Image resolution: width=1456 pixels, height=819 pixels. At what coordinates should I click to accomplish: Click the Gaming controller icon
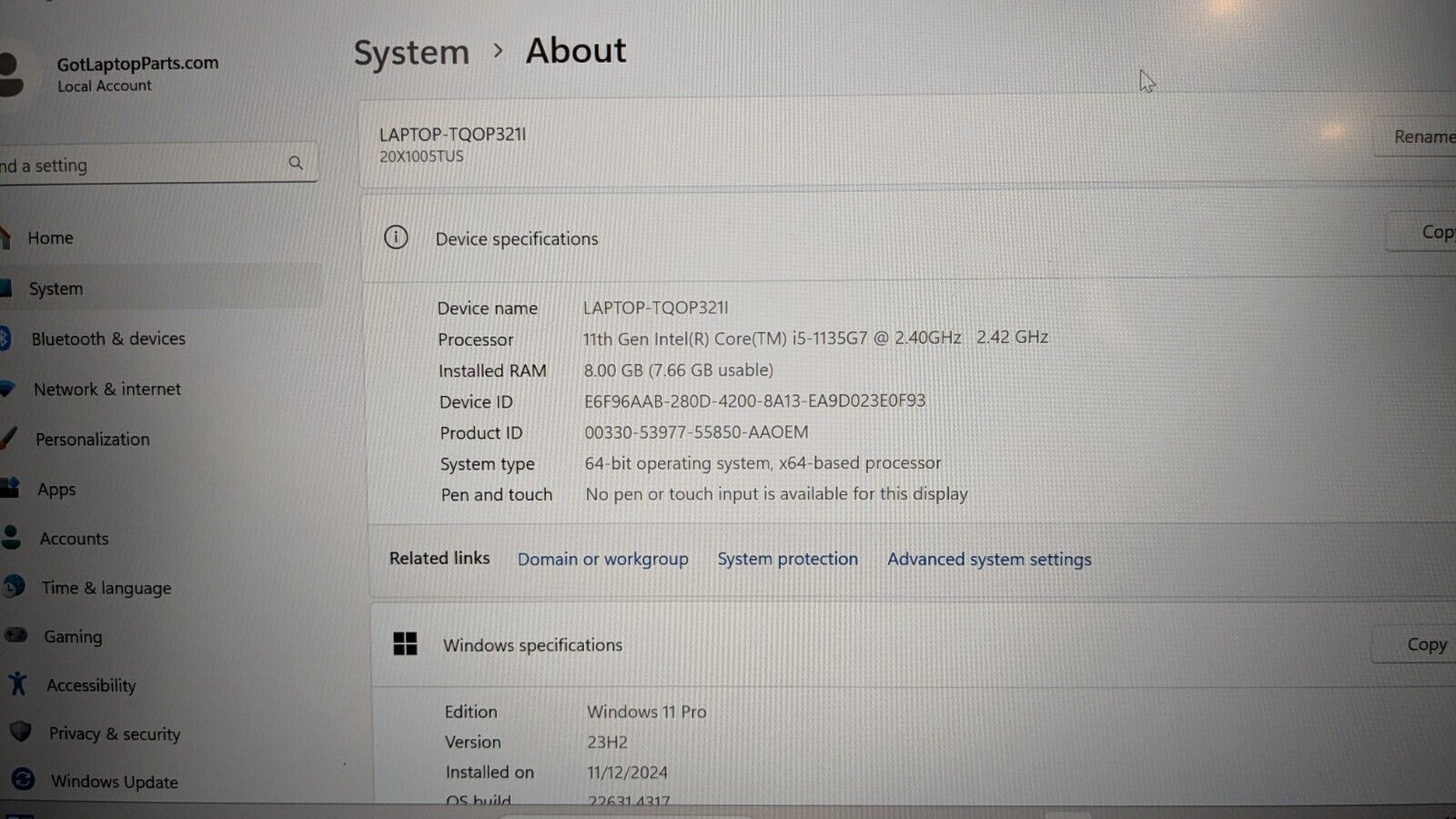point(16,635)
